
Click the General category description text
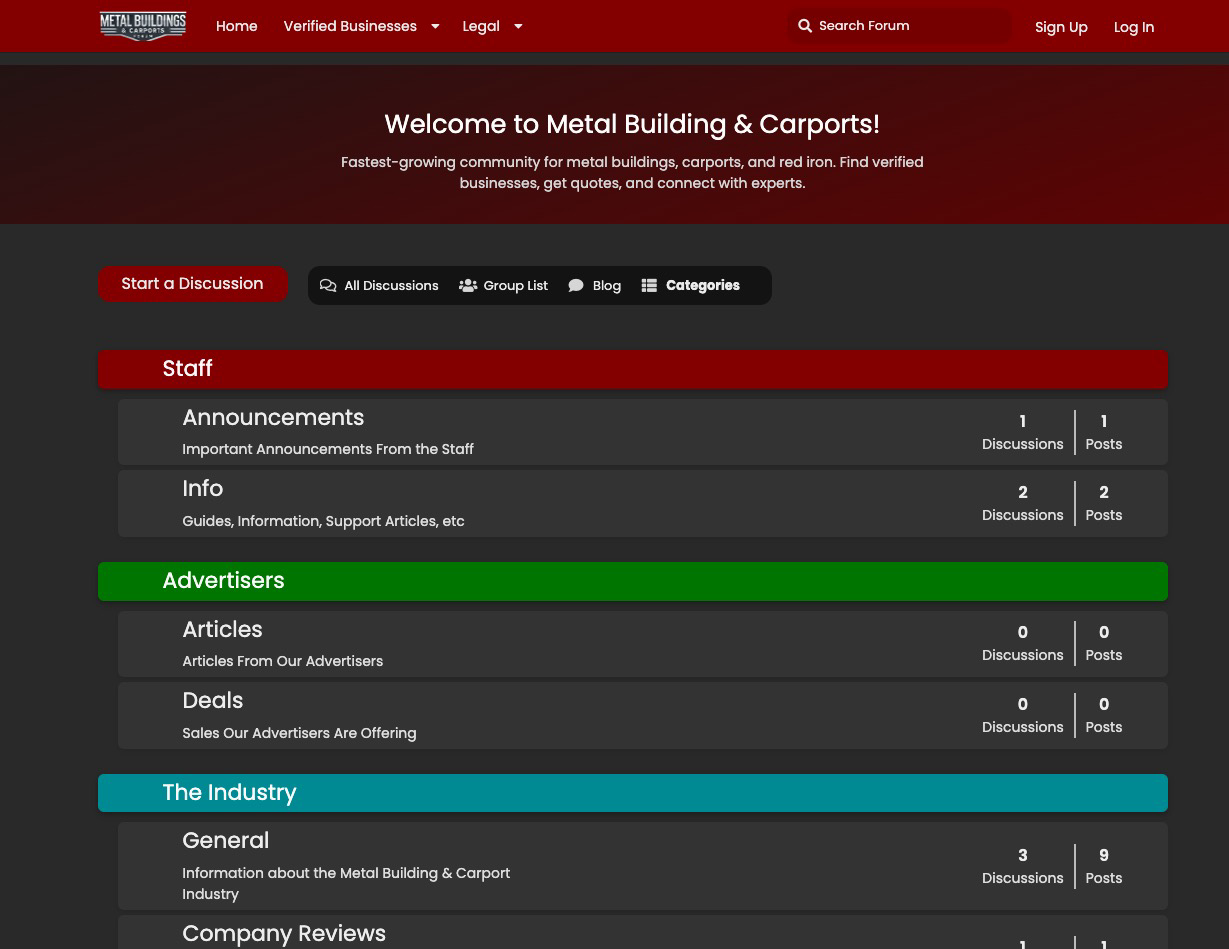click(x=346, y=884)
